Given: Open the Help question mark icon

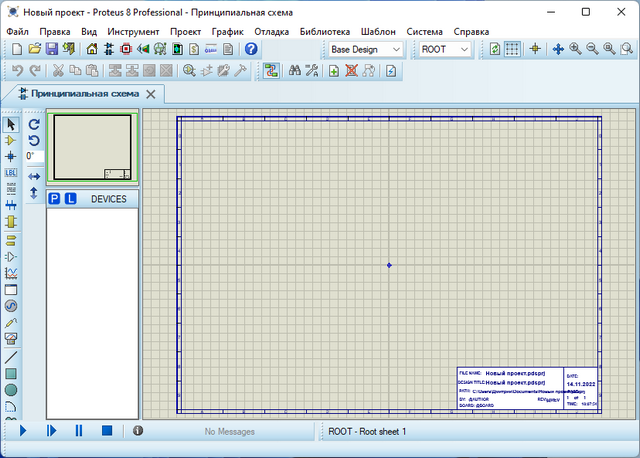Looking at the screenshot, I should (x=251, y=49).
